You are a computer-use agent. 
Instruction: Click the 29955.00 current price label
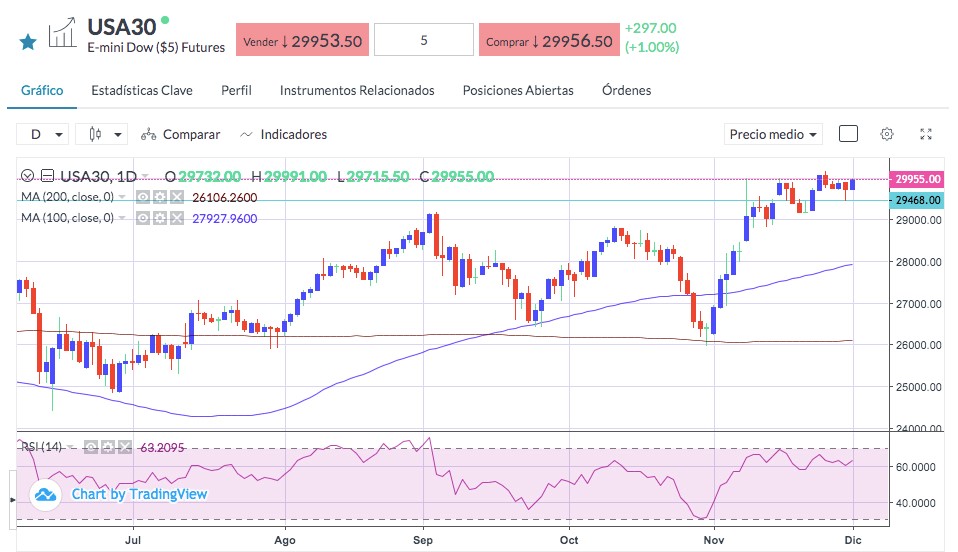point(917,179)
